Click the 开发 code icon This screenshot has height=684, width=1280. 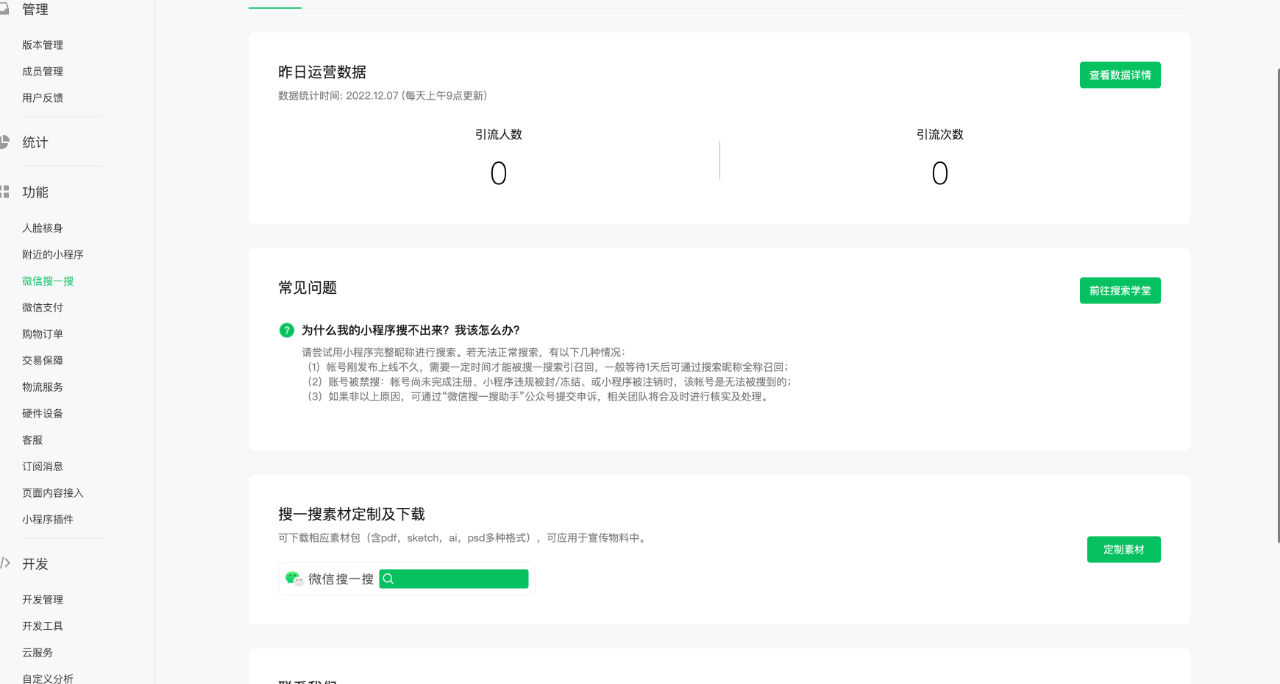pos(5,563)
